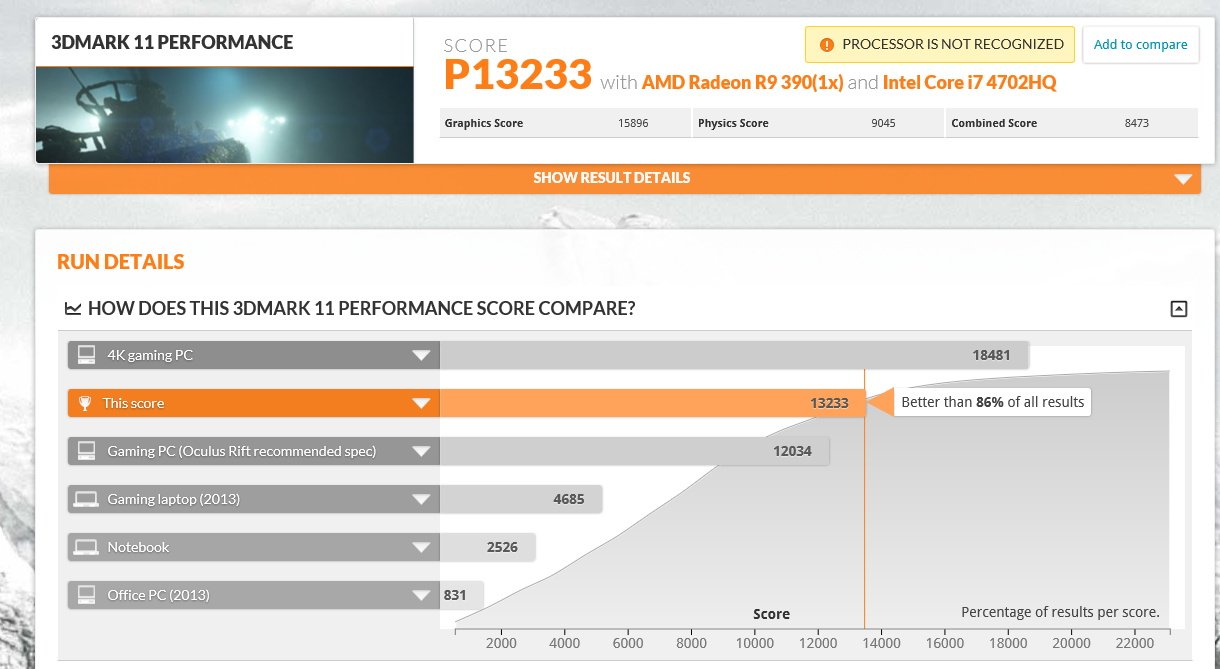
Task: Click the laptop icon beside Notebook
Action: [86, 547]
